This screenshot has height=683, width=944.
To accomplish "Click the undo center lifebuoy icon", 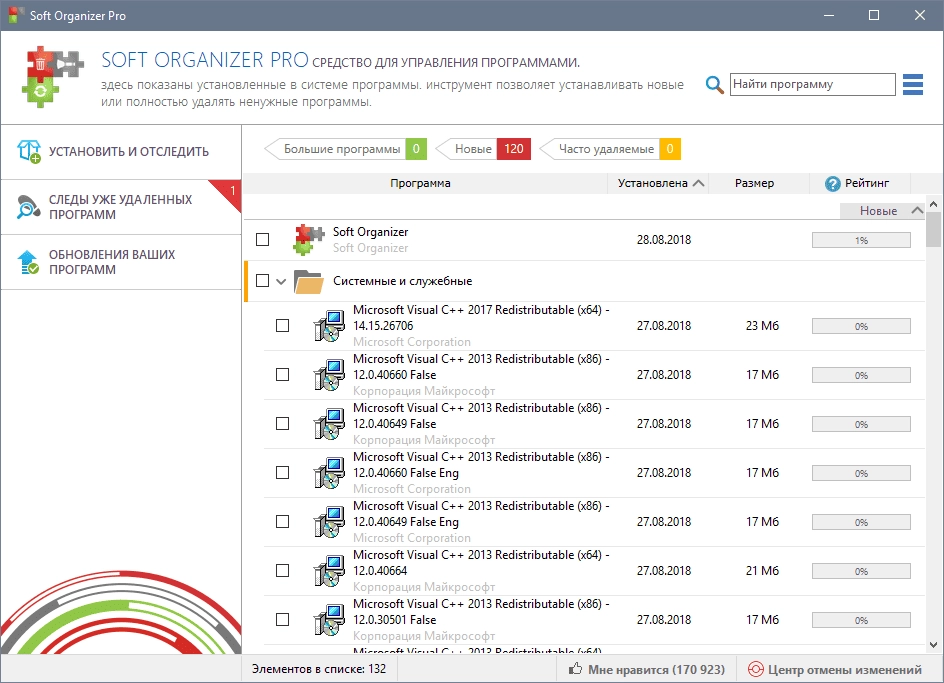I will (x=755, y=669).
